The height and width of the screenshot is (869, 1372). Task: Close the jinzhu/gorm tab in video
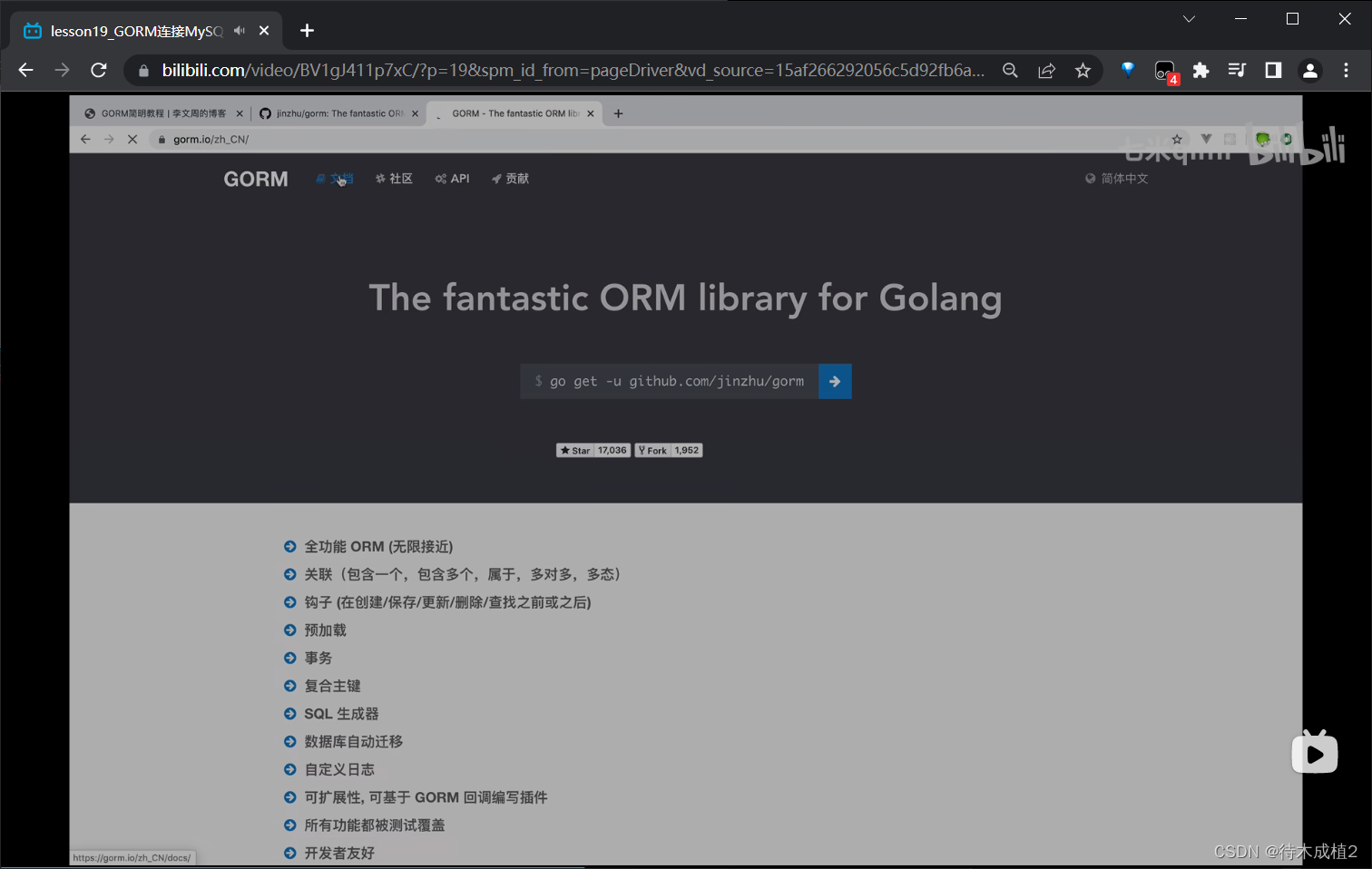415,113
